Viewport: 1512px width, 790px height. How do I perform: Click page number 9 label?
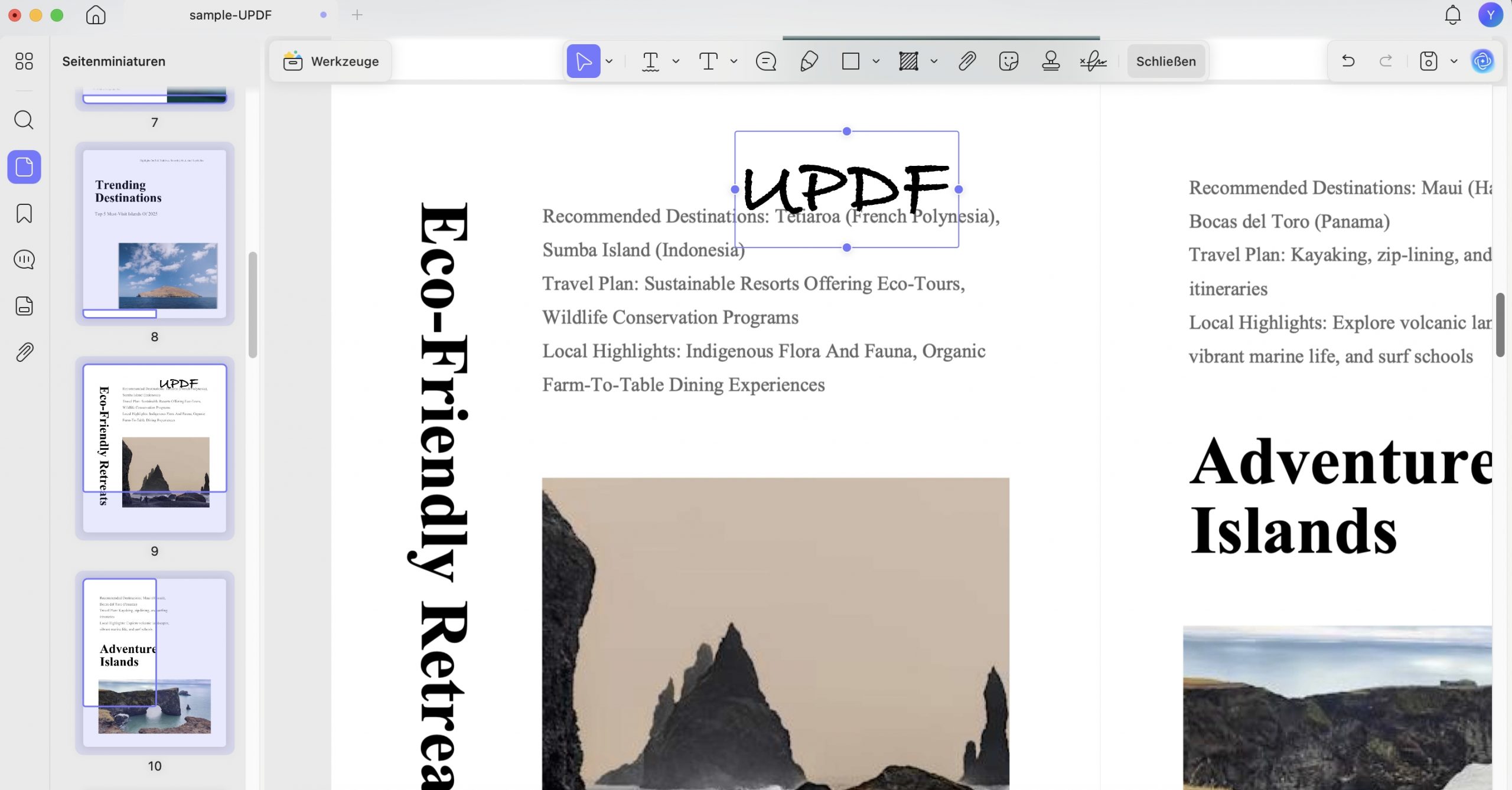[155, 551]
